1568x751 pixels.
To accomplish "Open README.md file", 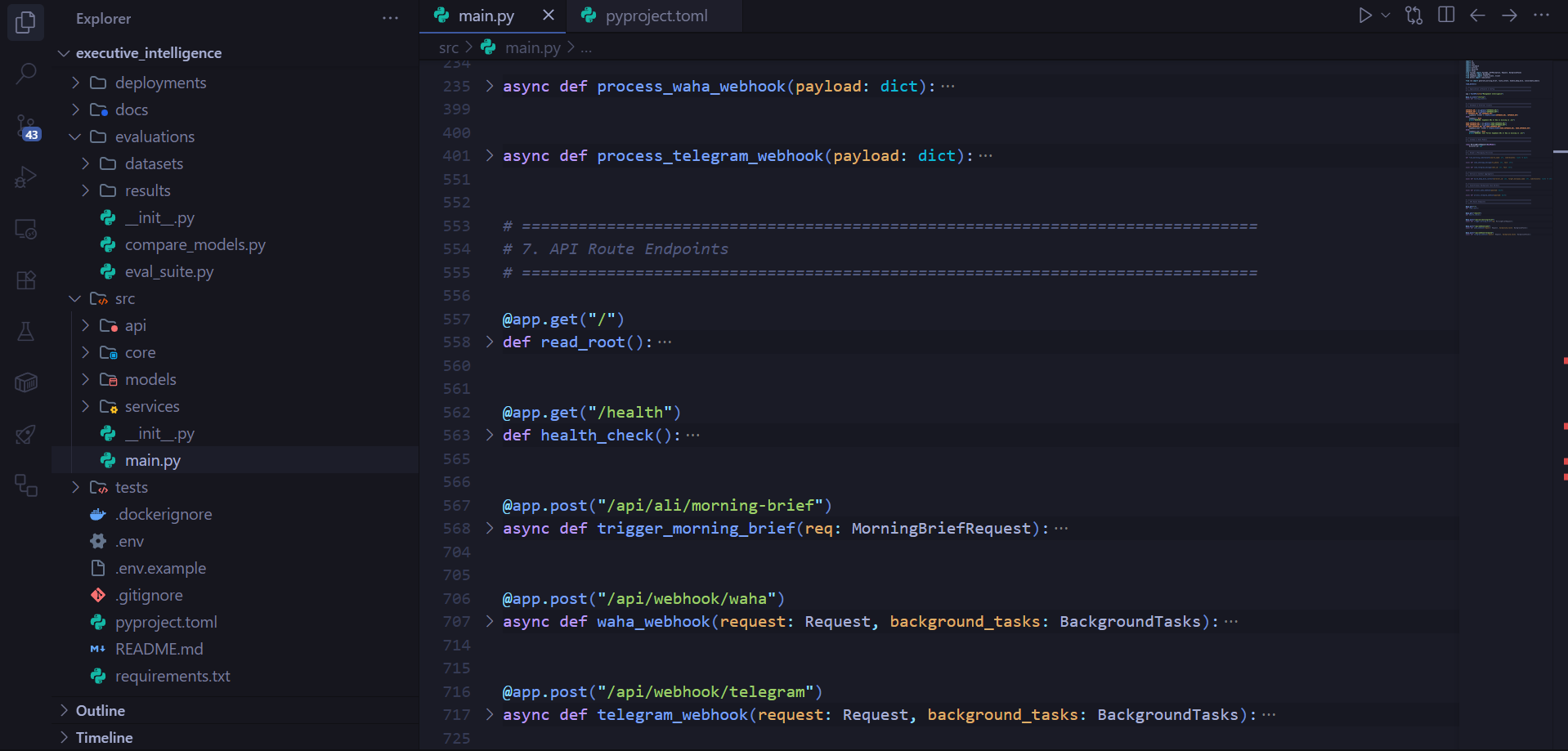I will click(159, 649).
